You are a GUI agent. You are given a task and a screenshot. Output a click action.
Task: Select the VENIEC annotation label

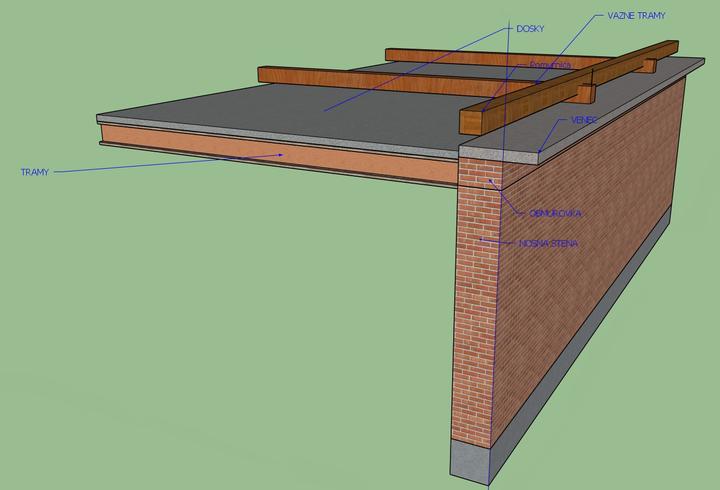point(585,119)
